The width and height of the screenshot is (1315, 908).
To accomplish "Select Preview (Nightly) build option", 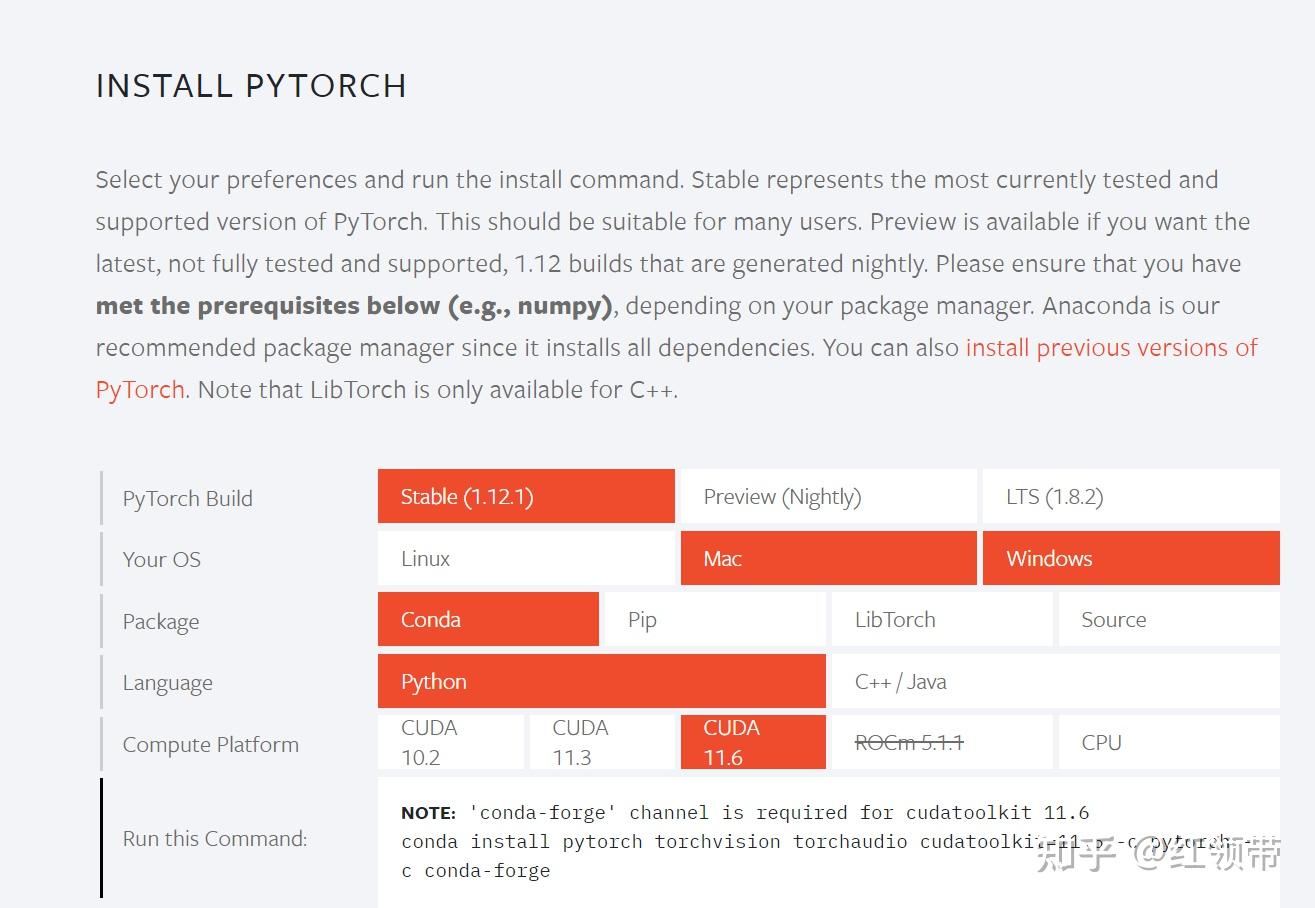I will [x=828, y=495].
